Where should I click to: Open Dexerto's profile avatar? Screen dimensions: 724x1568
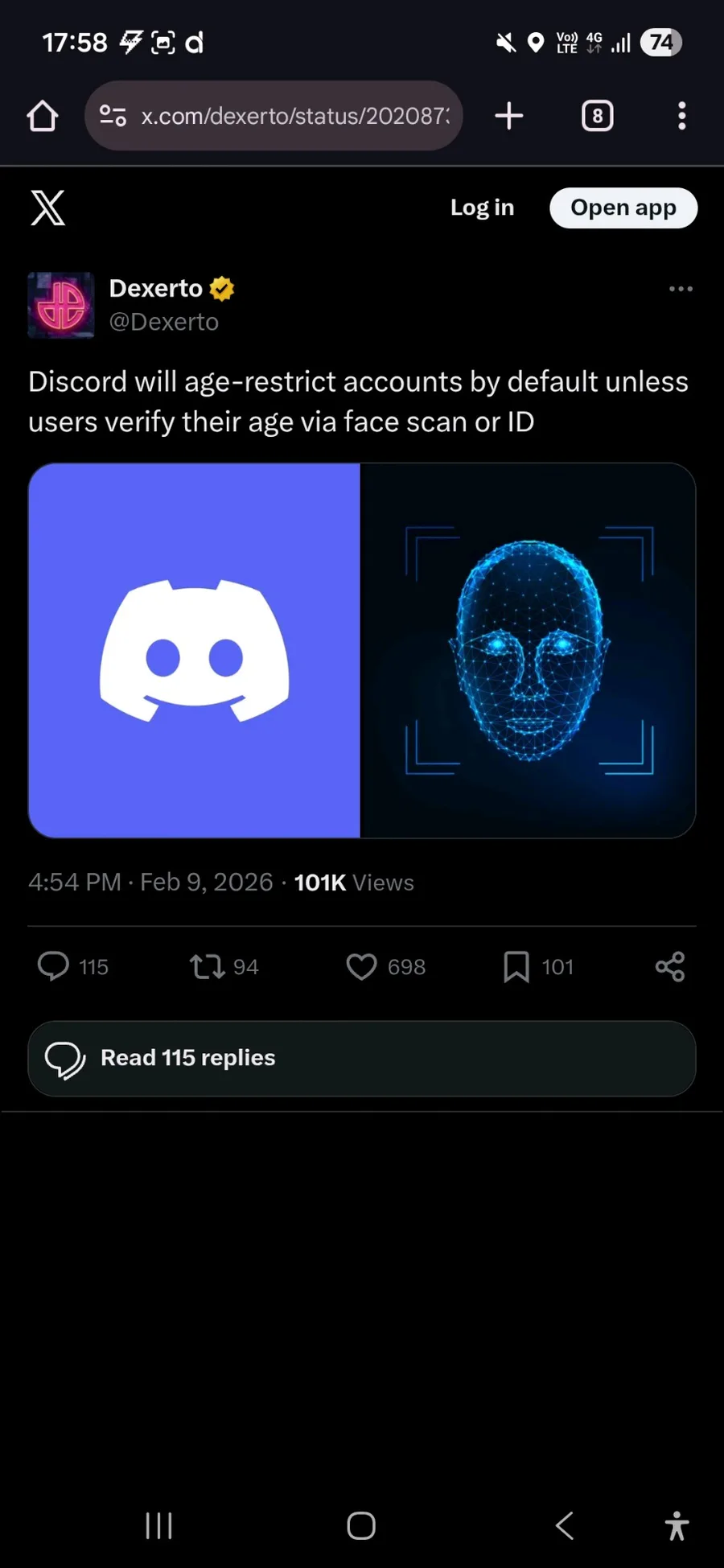click(61, 305)
